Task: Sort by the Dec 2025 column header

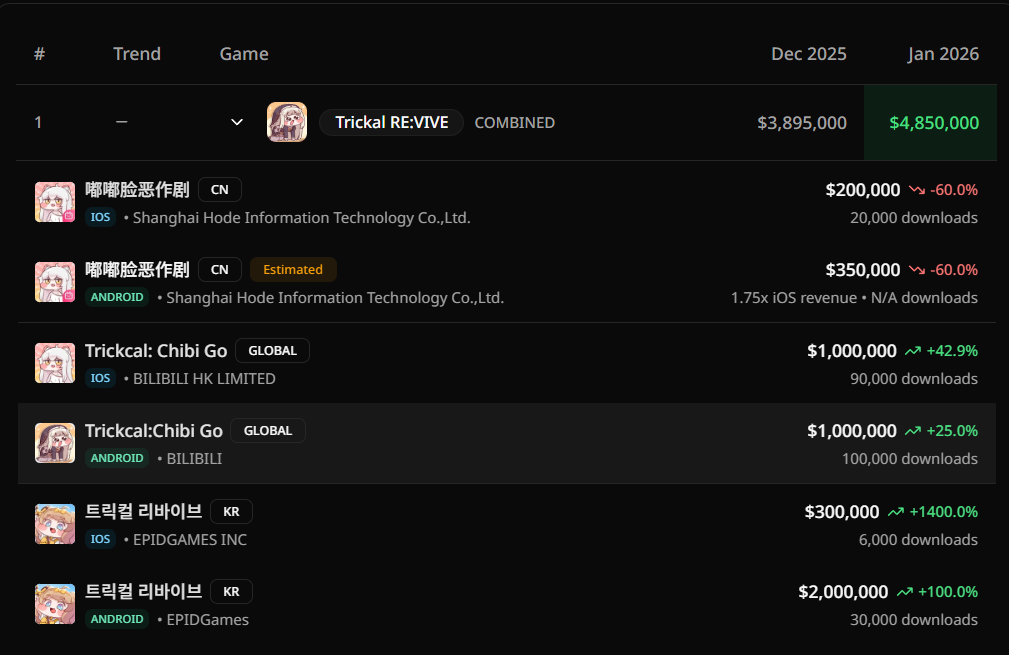Action: (x=808, y=54)
